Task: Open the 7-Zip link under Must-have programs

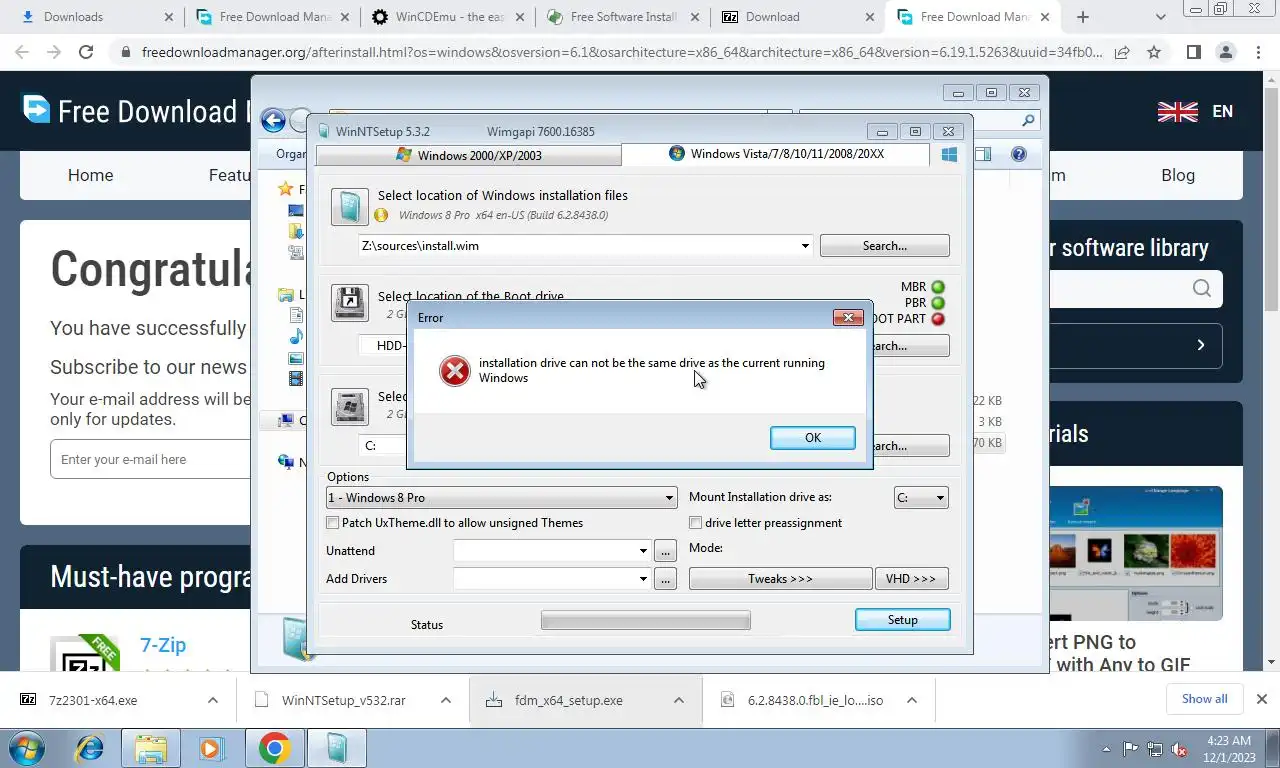Action: pos(163,645)
